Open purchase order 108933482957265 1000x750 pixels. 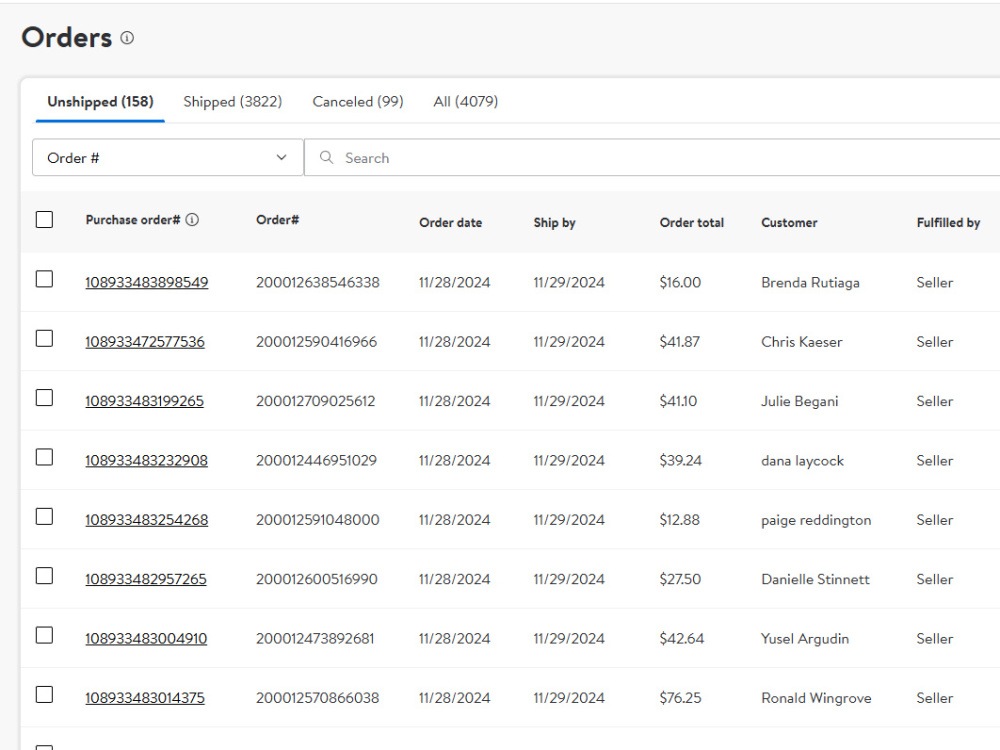tap(146, 579)
